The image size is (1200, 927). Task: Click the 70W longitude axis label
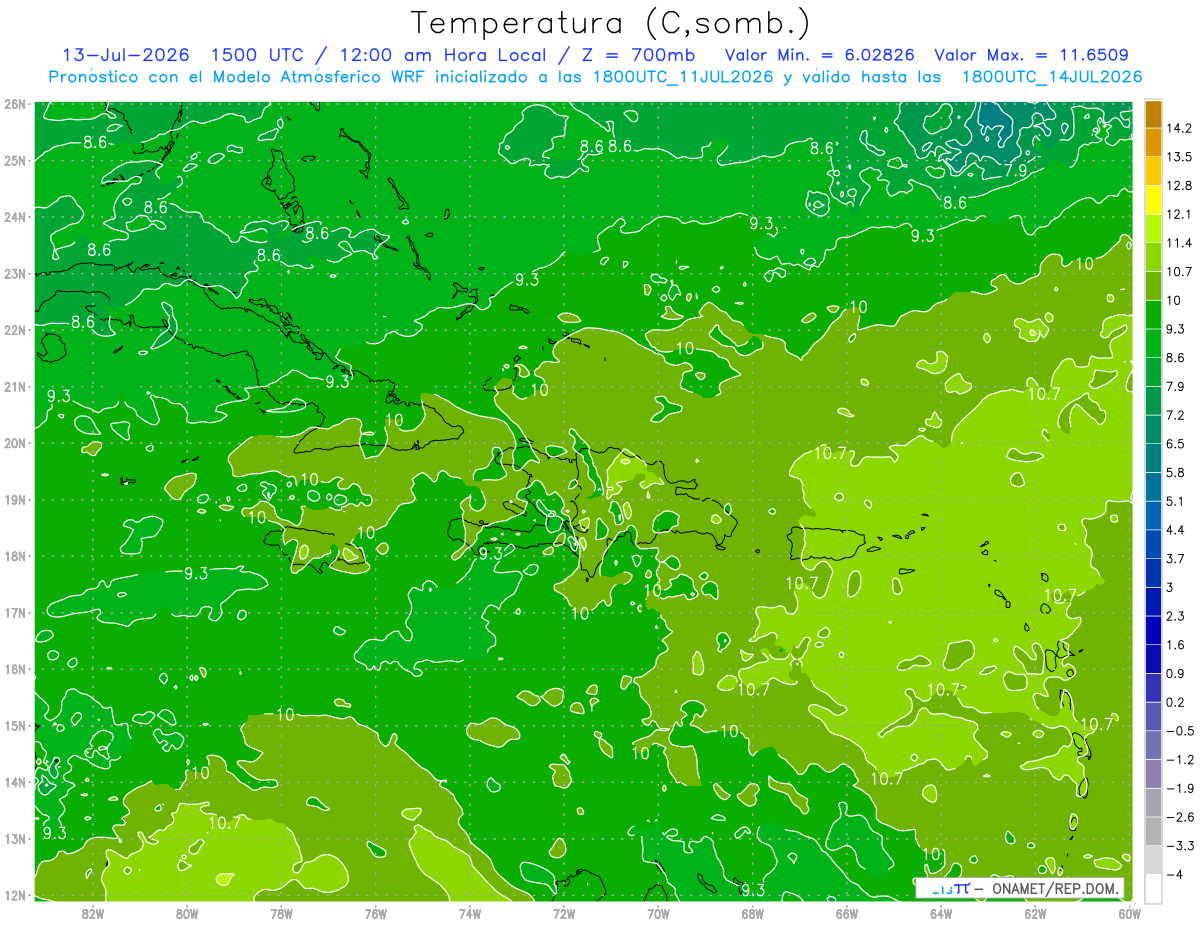tap(658, 913)
